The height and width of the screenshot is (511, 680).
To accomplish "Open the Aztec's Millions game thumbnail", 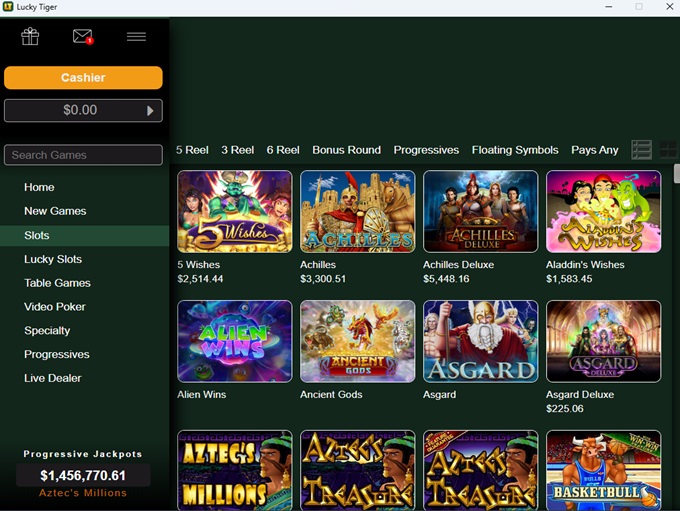I will pos(235,470).
